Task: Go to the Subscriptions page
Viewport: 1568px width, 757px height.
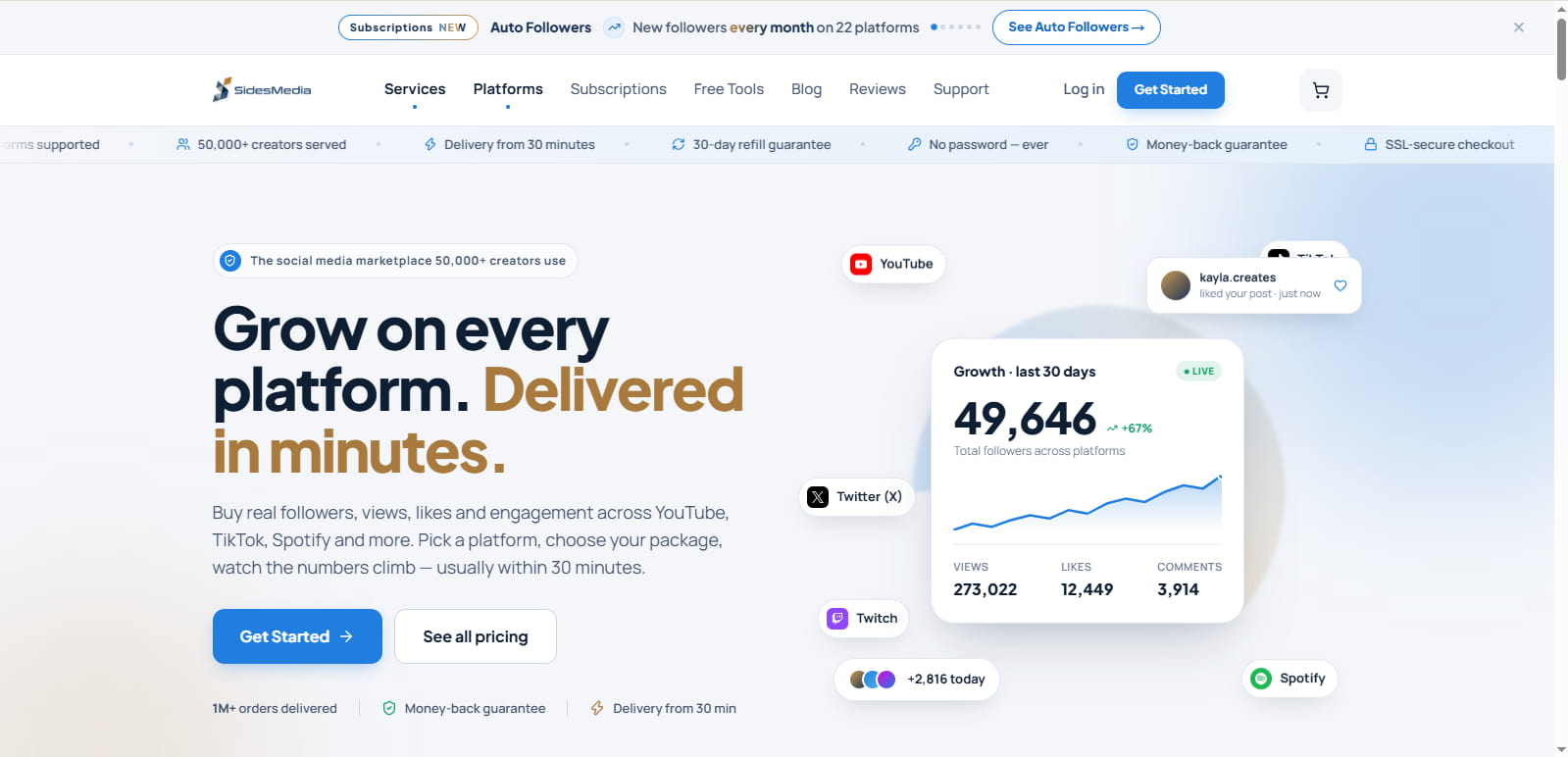Action: [619, 89]
